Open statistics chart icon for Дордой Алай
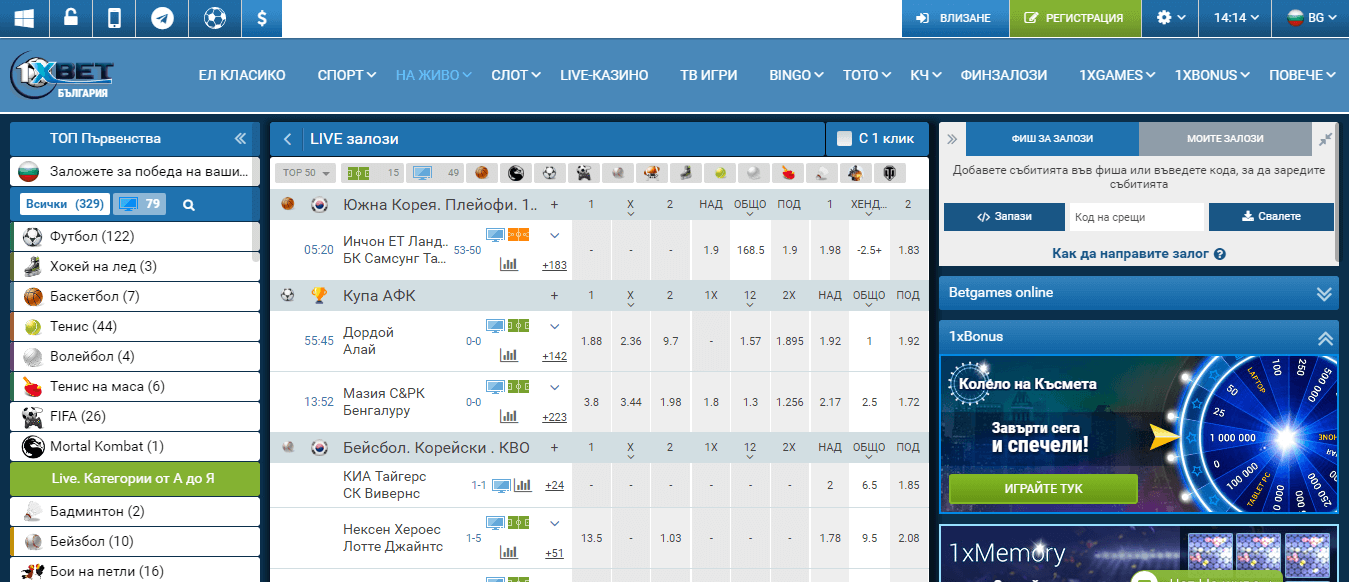The image size is (1349, 582). click(509, 355)
